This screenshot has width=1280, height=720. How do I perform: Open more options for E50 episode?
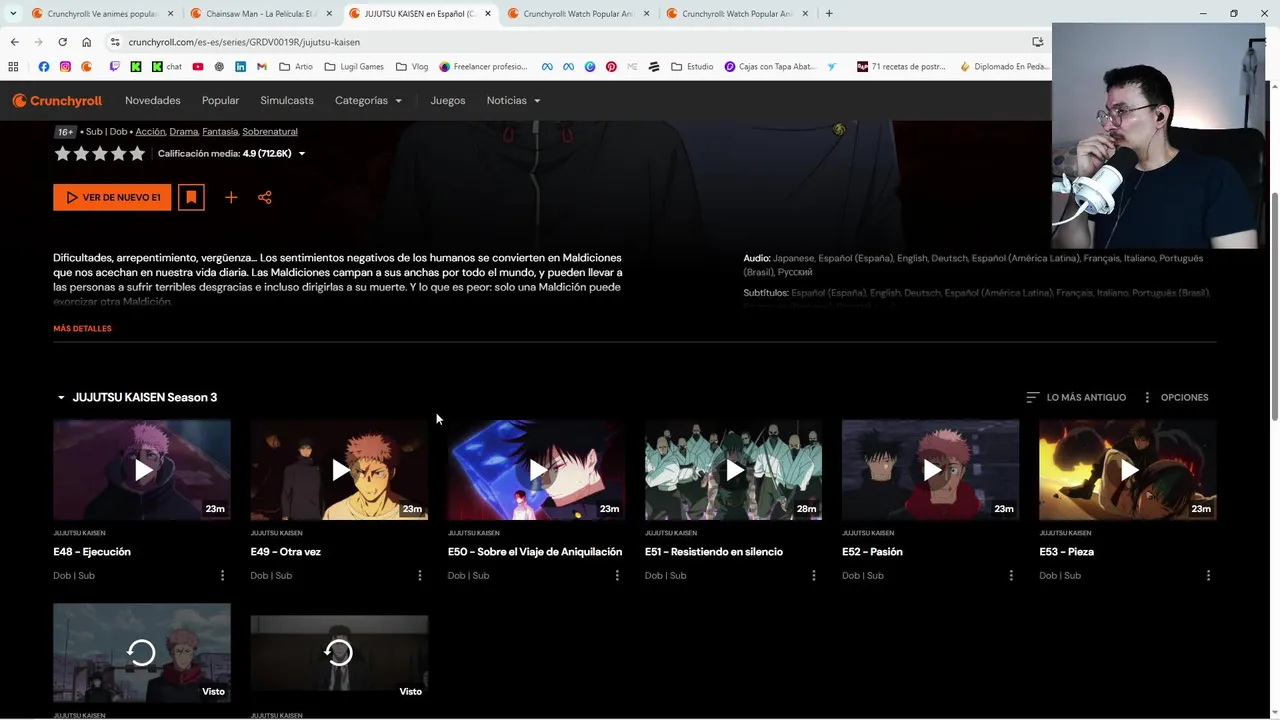pyautogui.click(x=616, y=575)
